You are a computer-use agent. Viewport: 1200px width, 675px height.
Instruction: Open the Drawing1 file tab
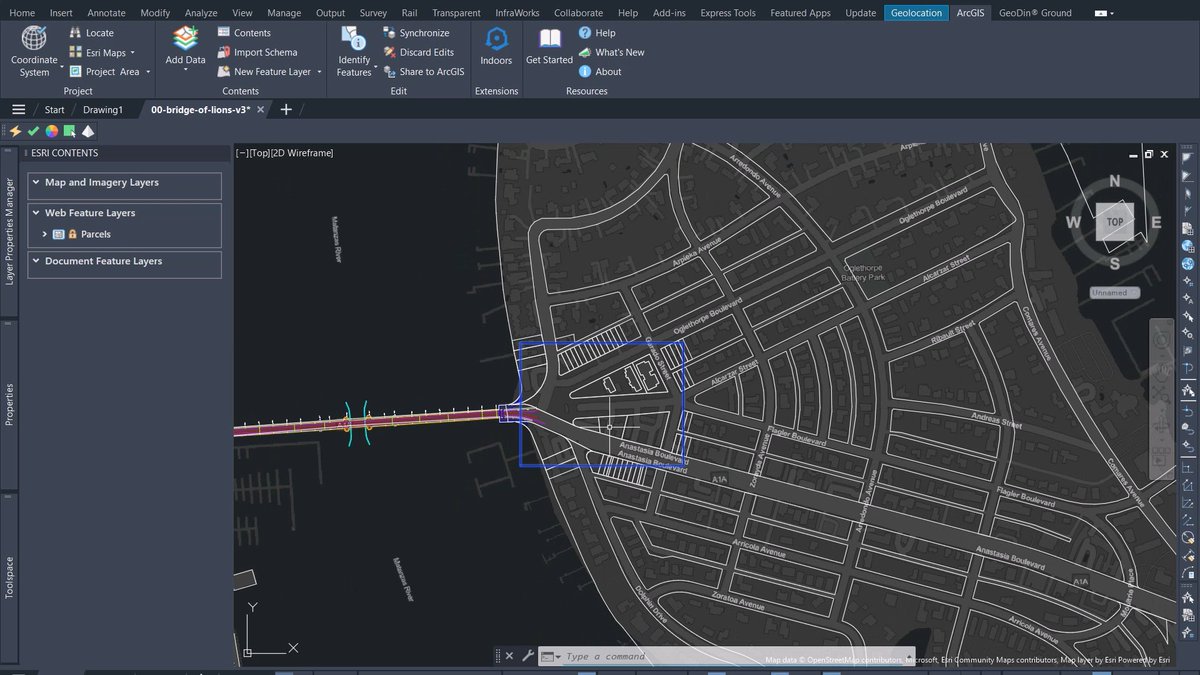click(x=103, y=109)
